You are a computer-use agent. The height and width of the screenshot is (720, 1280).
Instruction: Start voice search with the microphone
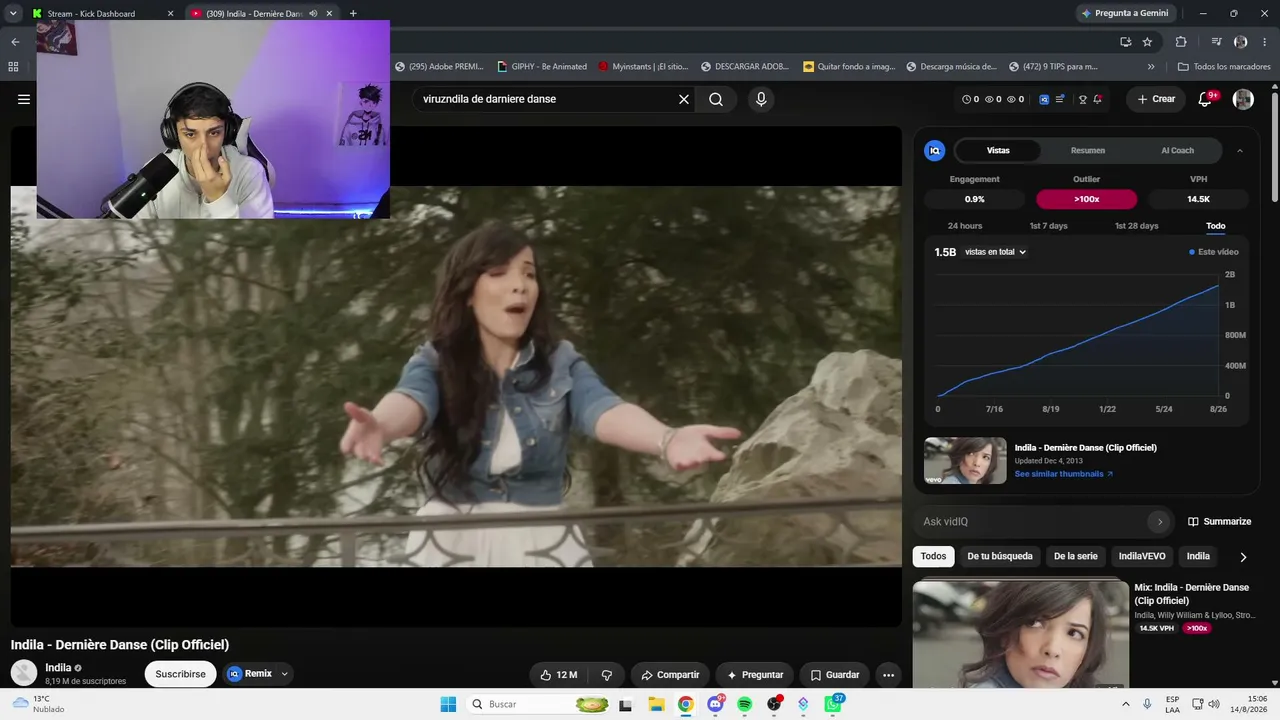tap(761, 99)
